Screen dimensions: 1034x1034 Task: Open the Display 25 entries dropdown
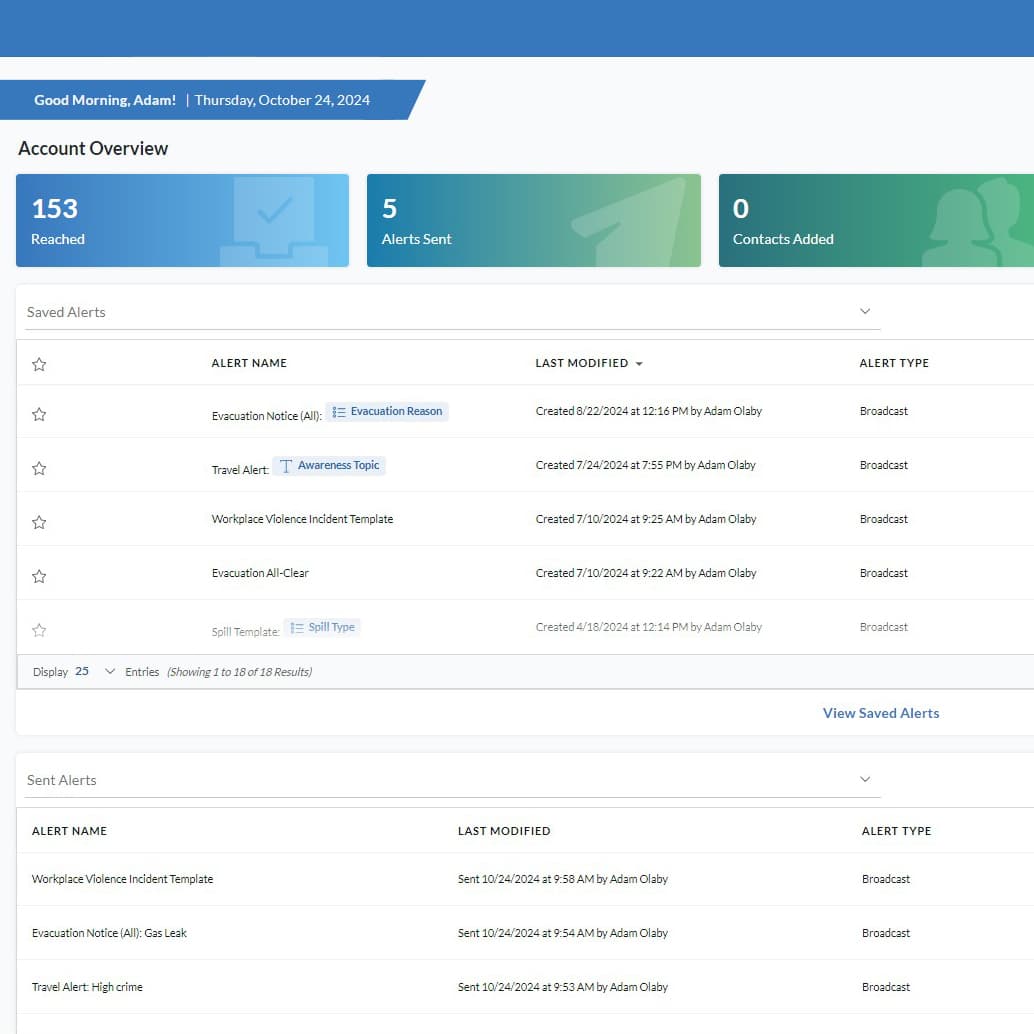click(95, 672)
